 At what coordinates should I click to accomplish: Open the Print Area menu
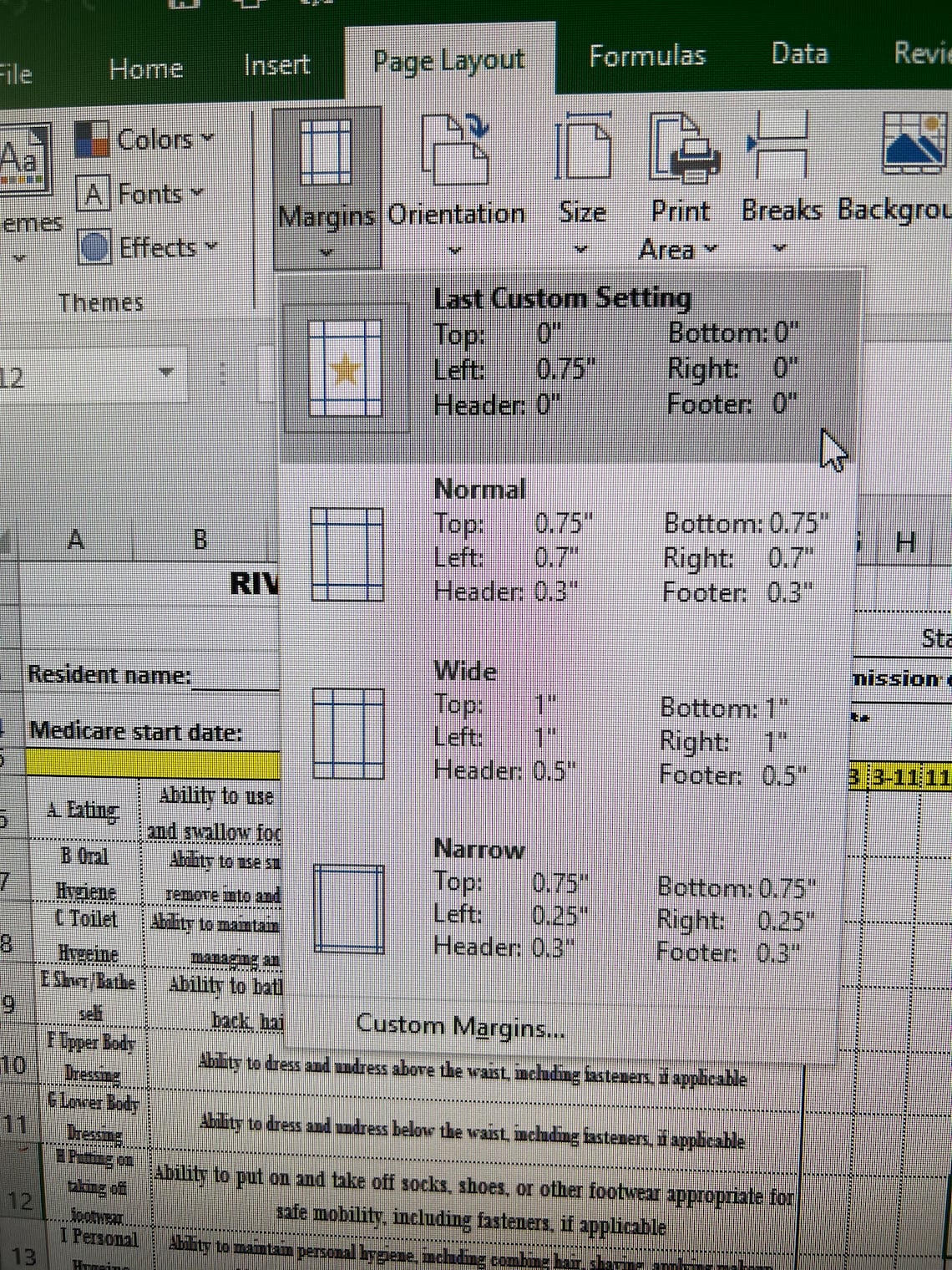point(681,184)
